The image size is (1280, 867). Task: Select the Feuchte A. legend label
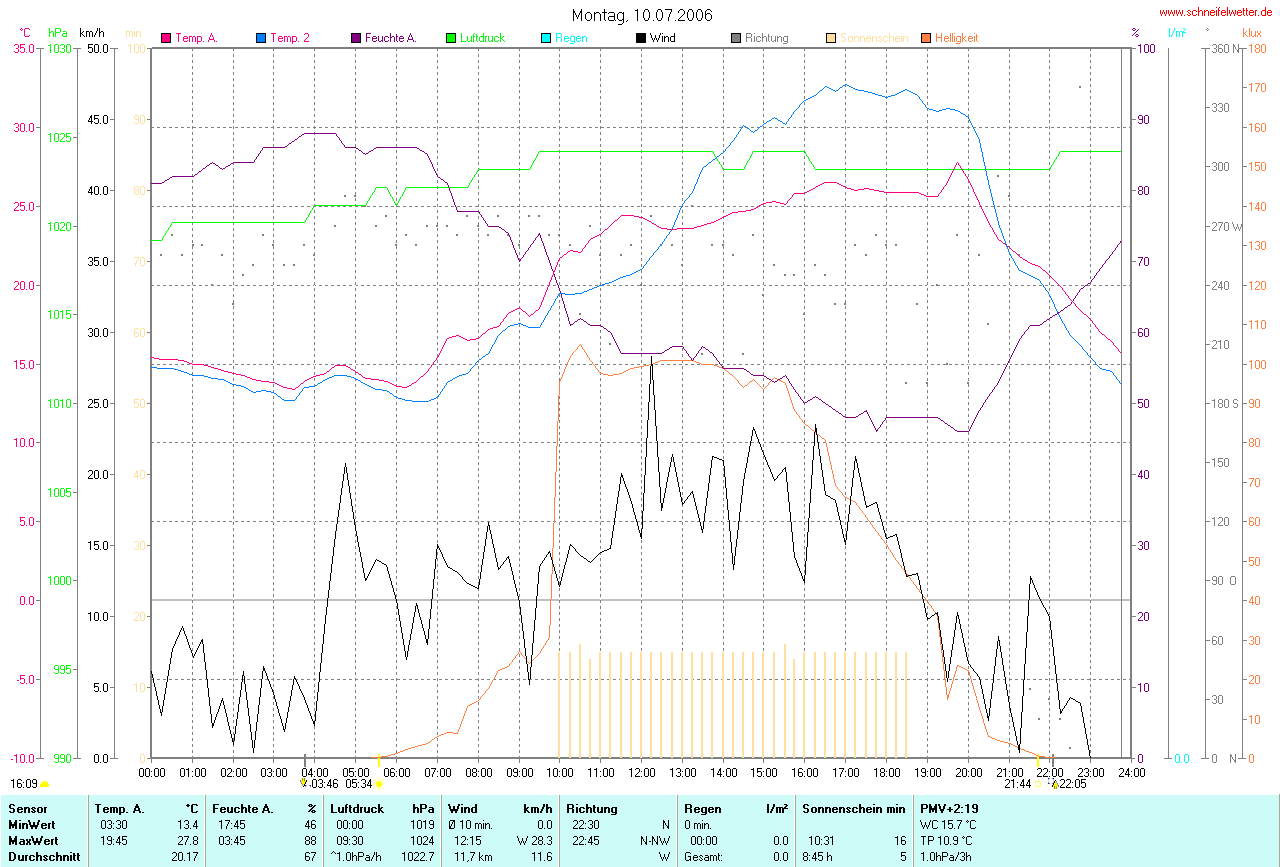(391, 38)
